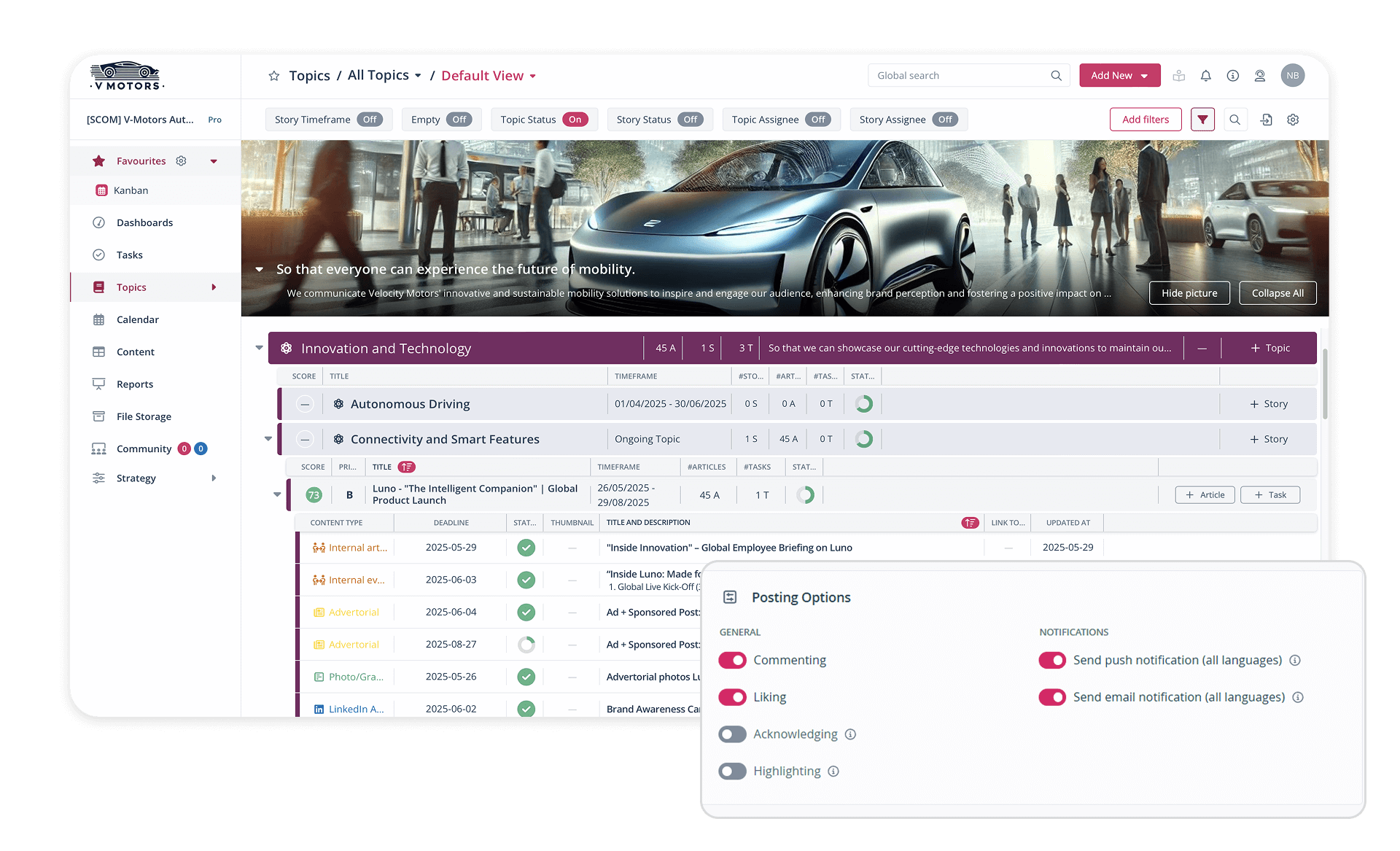
Task: Click the export/import document icon beside the gear
Action: click(1267, 119)
